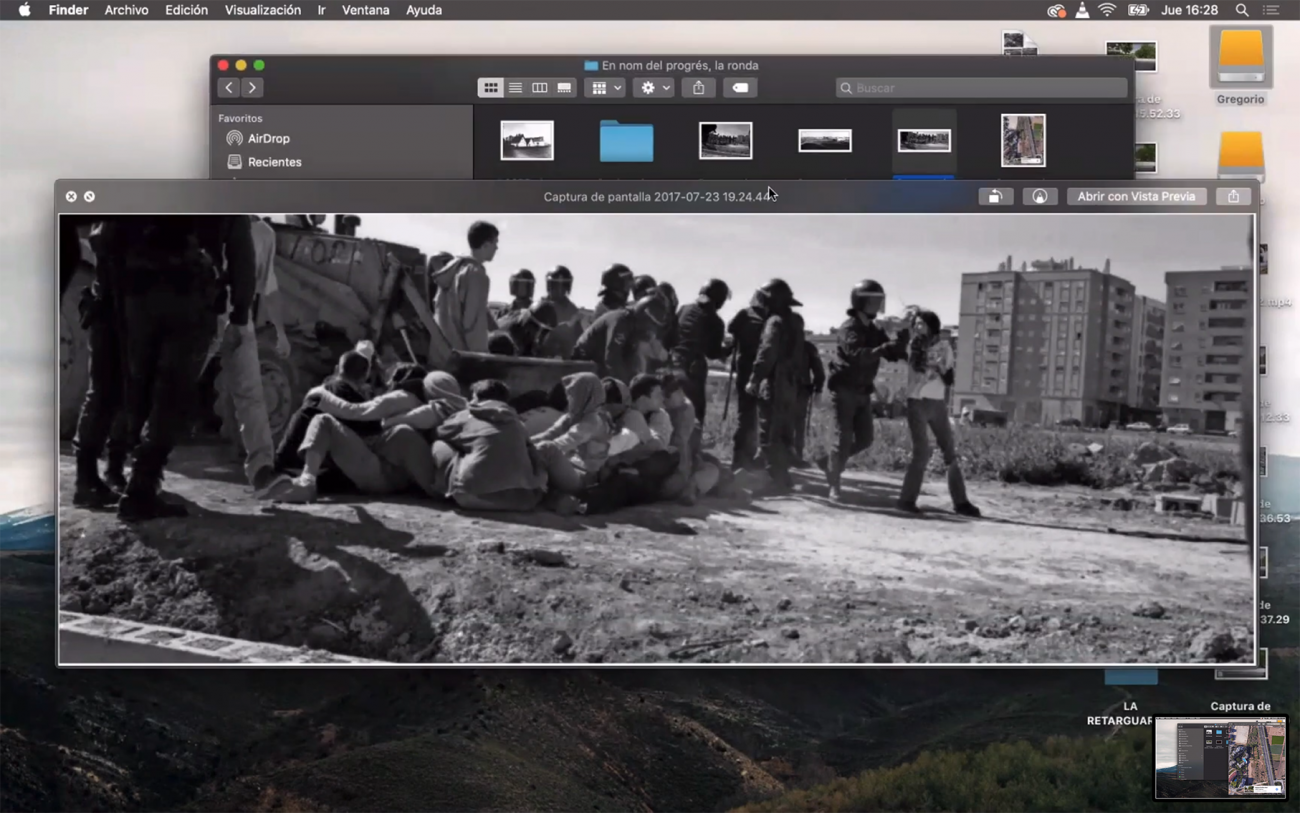Open the Archivo menu
Viewport: 1300px width, 813px height.
coord(126,10)
